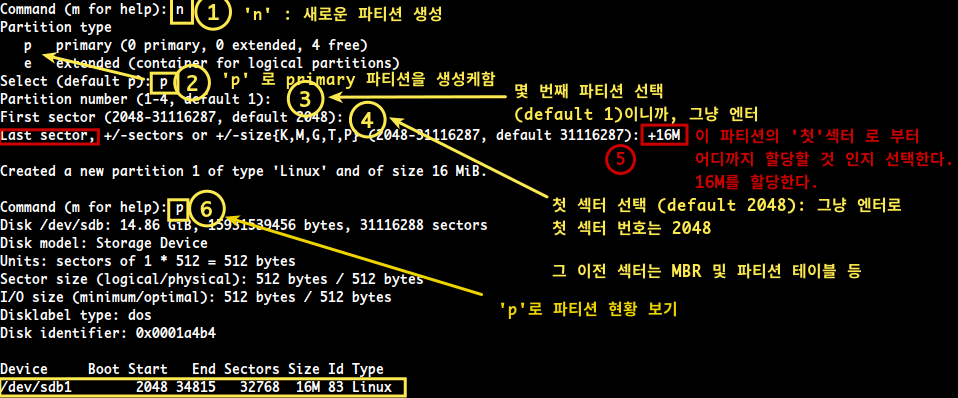Select the 'primary (0 primary, 0 extended, 4 free)' line
Image resolution: width=958 pixels, height=398 pixels.
coord(211,45)
